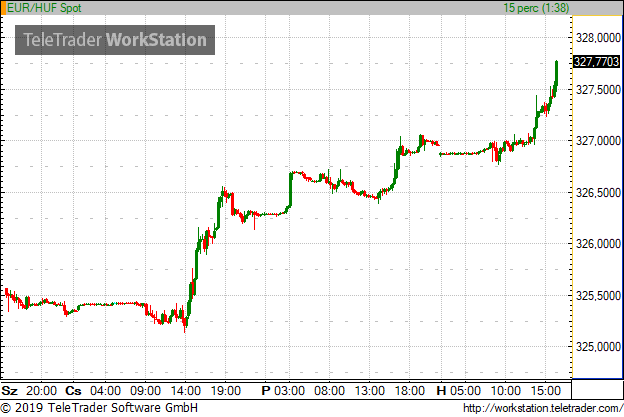This screenshot has height=417, width=624.
Task: Click the '15 perc (1:38)' interval label
Action: click(x=536, y=8)
